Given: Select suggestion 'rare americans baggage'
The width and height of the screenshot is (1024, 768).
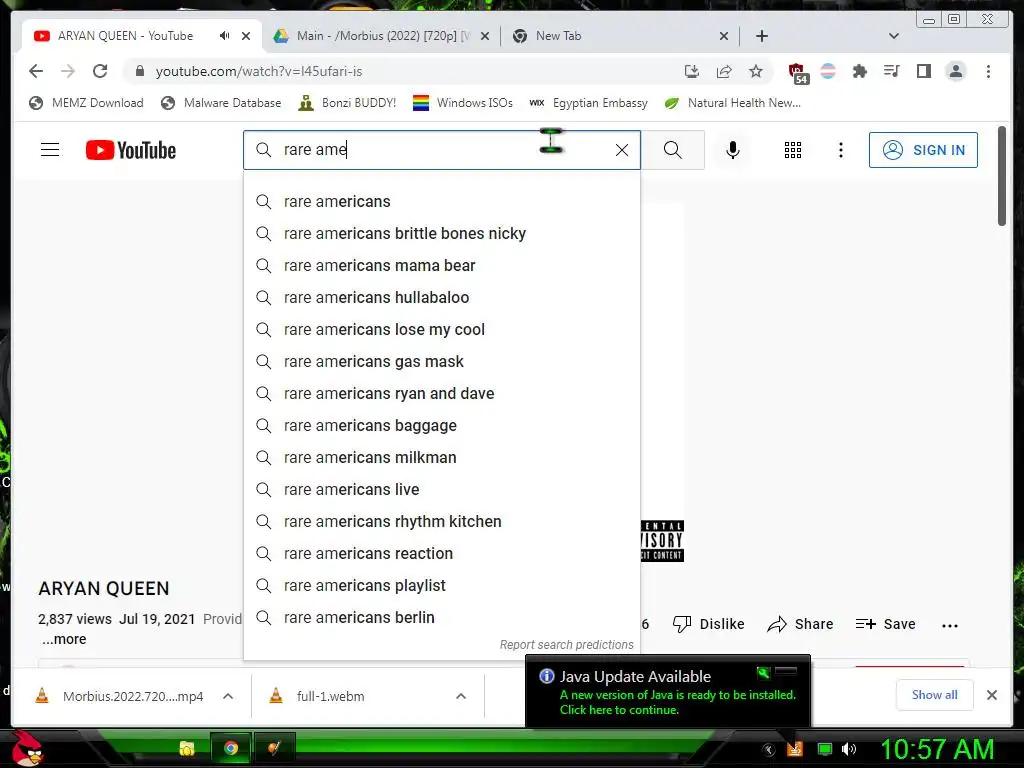Looking at the screenshot, I should click(441, 426).
